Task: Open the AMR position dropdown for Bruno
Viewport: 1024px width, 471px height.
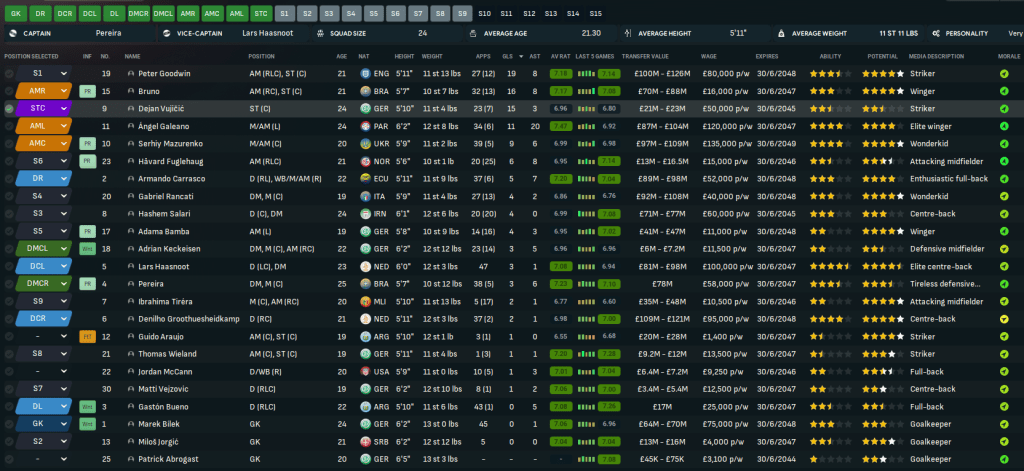Action: coord(63,91)
